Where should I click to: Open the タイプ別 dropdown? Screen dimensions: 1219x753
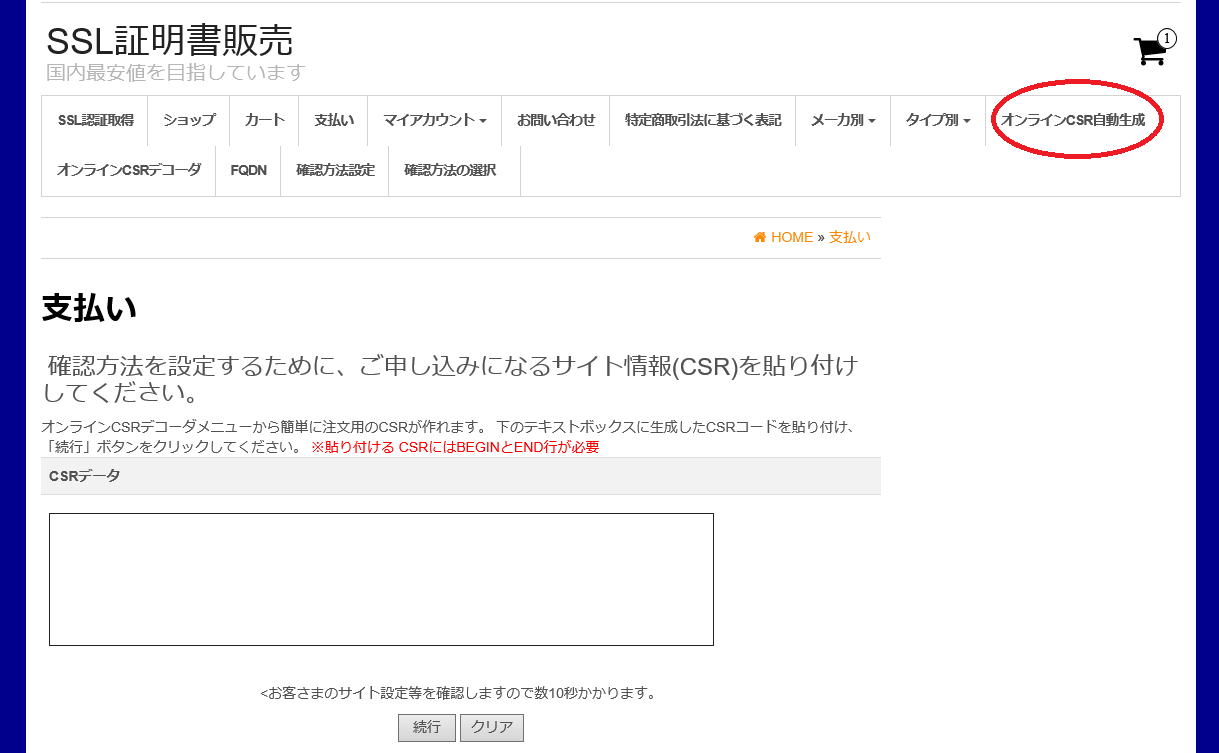click(x=938, y=120)
